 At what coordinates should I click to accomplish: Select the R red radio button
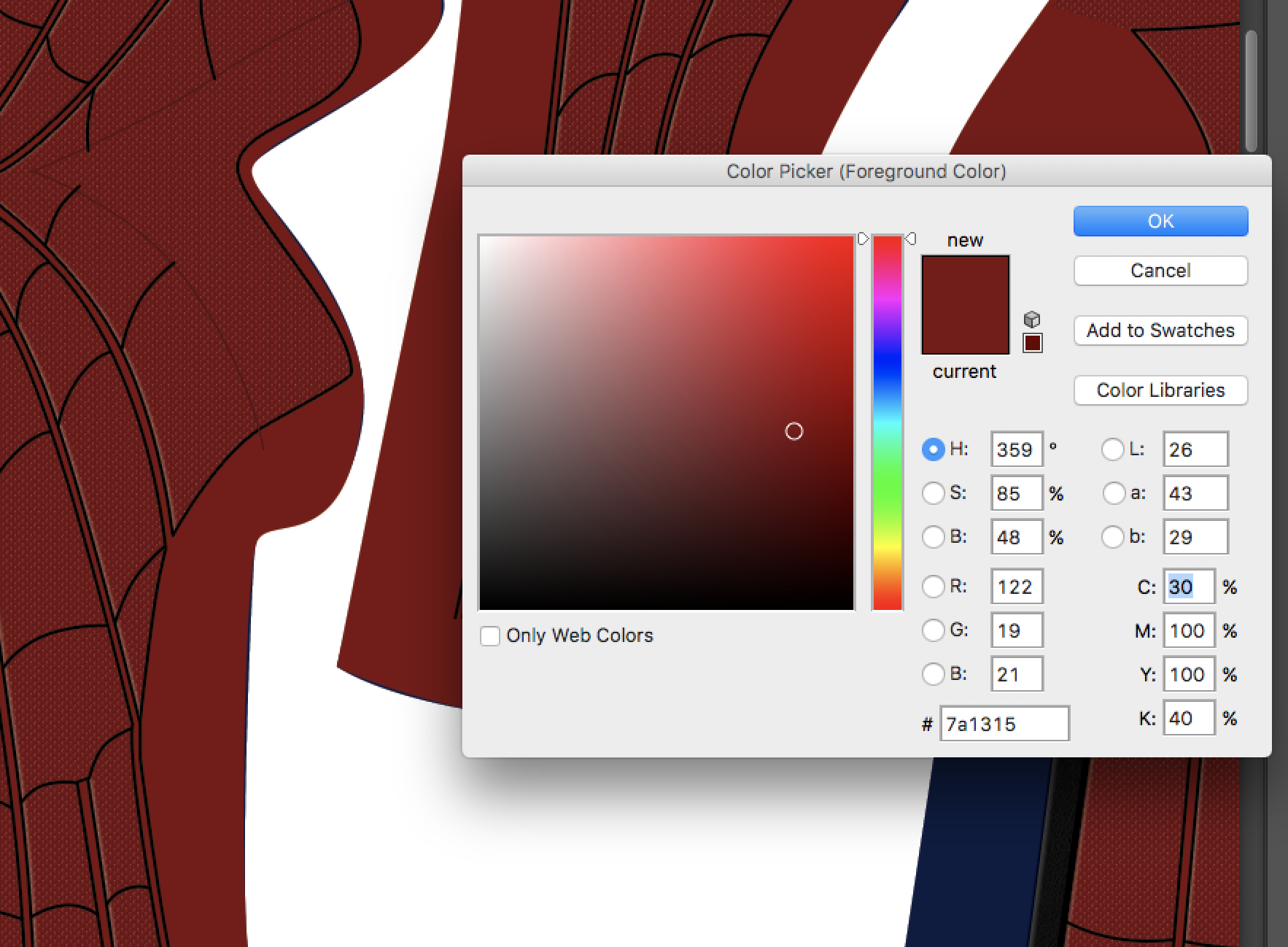click(933, 587)
